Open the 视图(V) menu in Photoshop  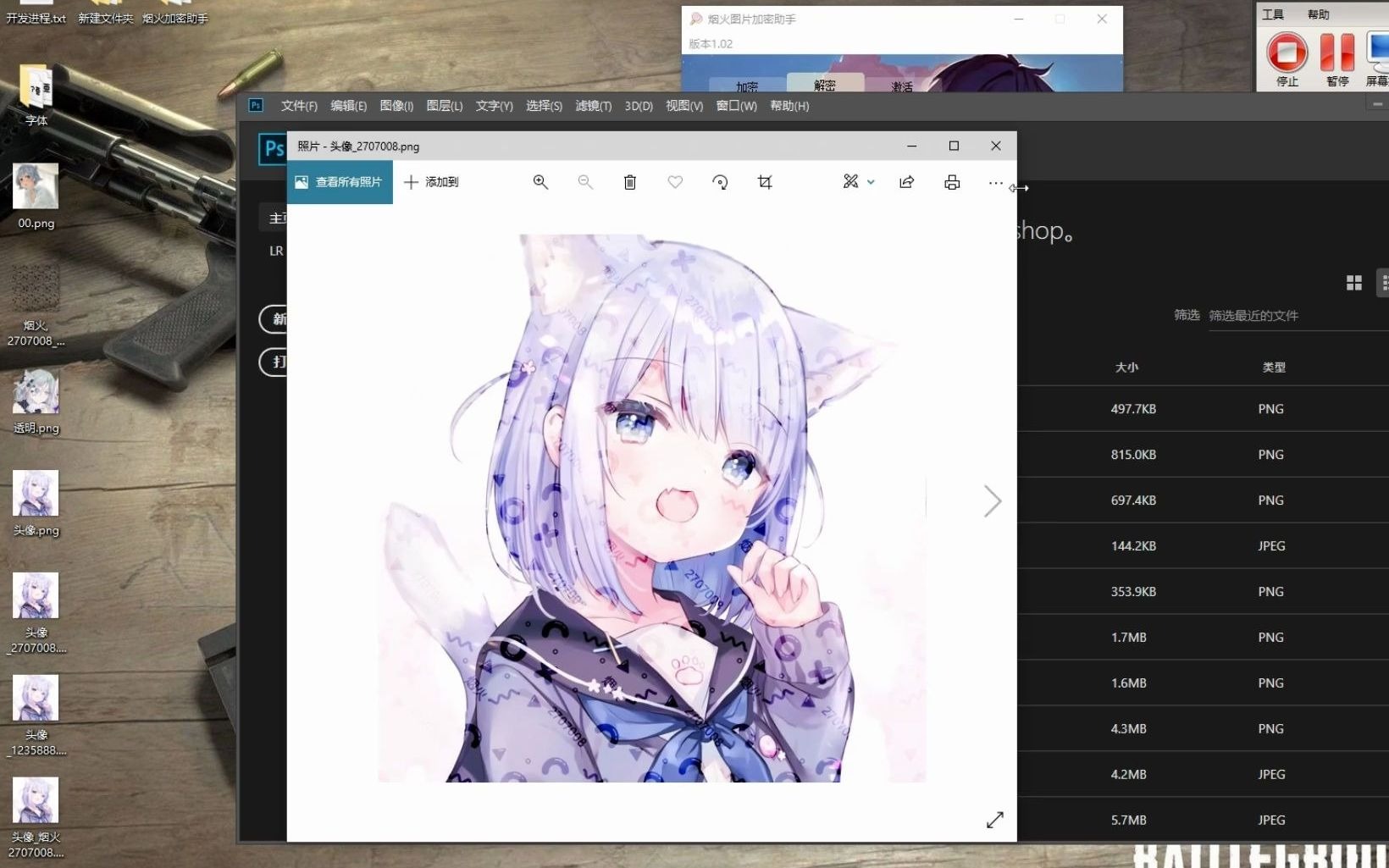click(684, 106)
